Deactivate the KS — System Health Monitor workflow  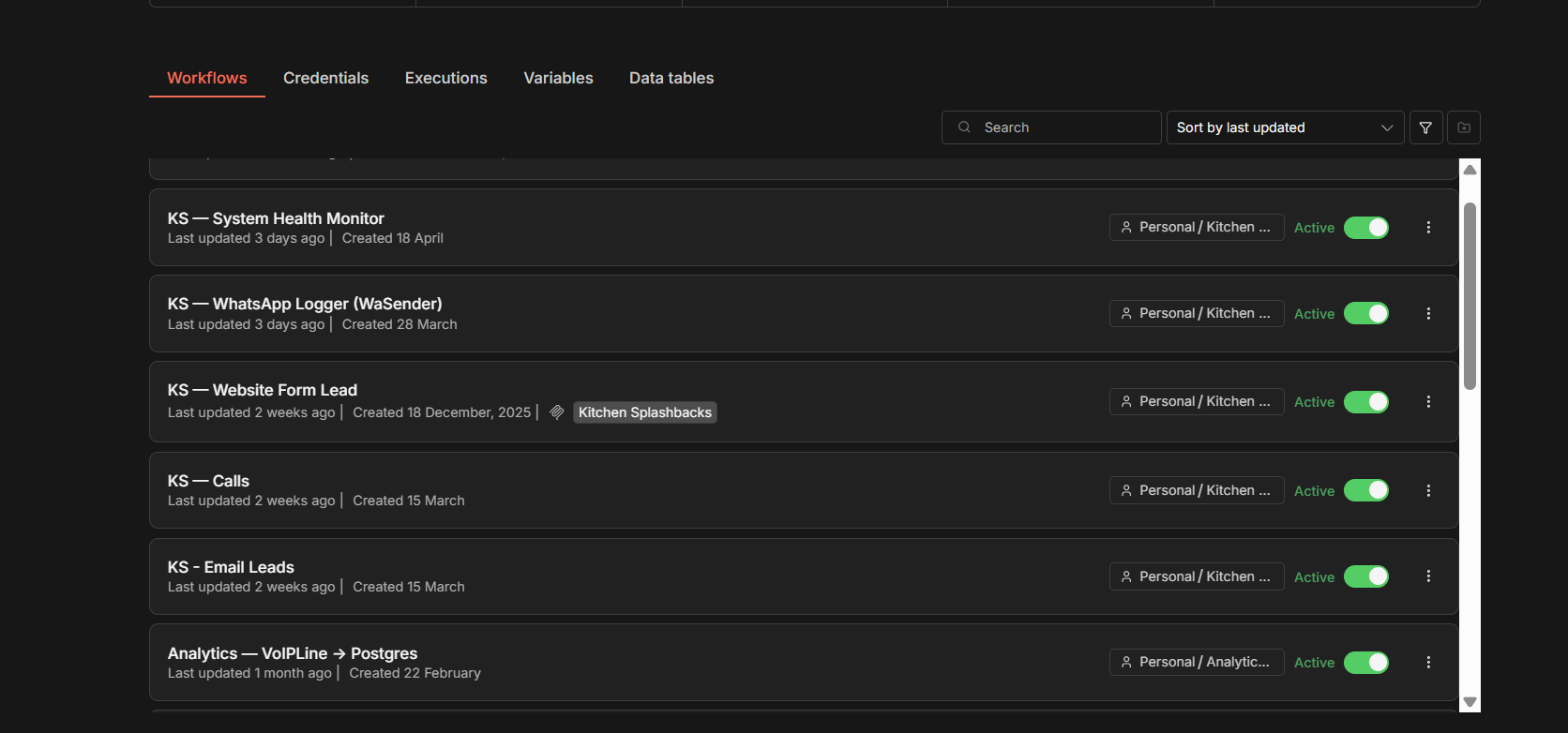(x=1365, y=228)
